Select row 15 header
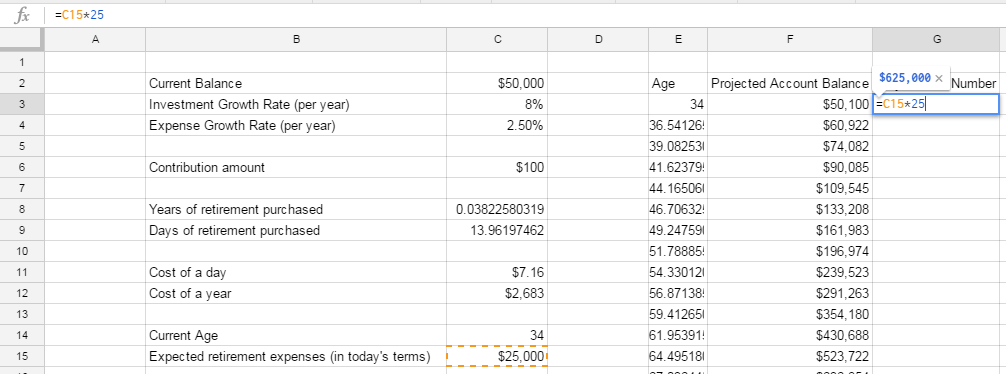The height and width of the screenshot is (374, 1006). pyautogui.click(x=22, y=356)
